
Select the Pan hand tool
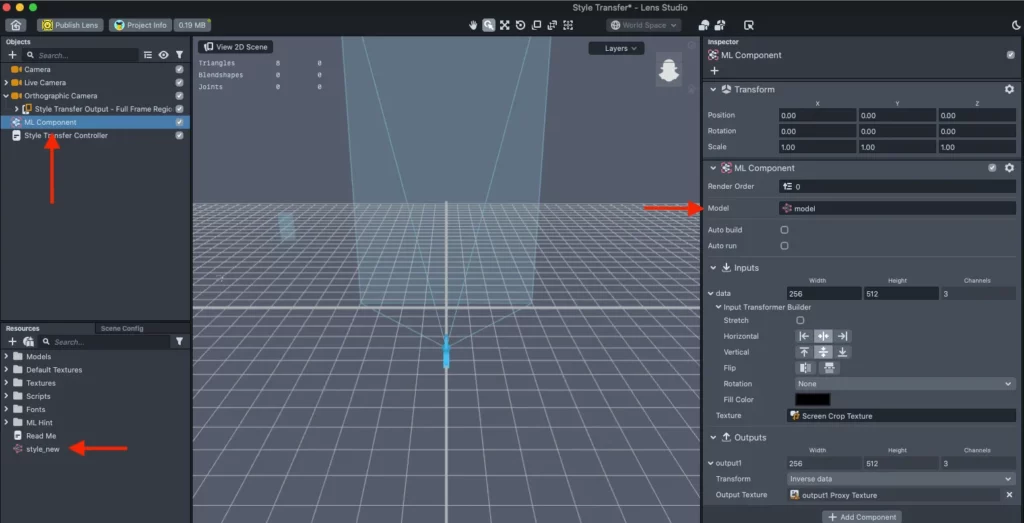(x=473, y=25)
